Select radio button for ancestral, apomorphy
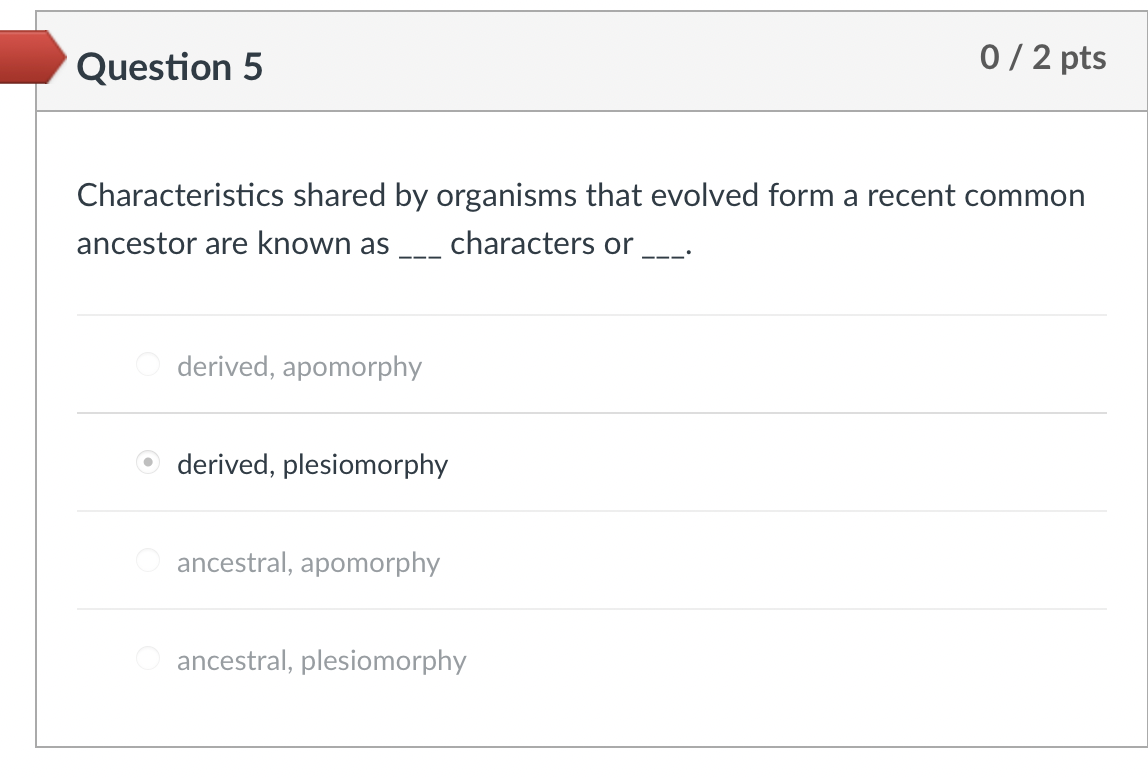 (147, 562)
